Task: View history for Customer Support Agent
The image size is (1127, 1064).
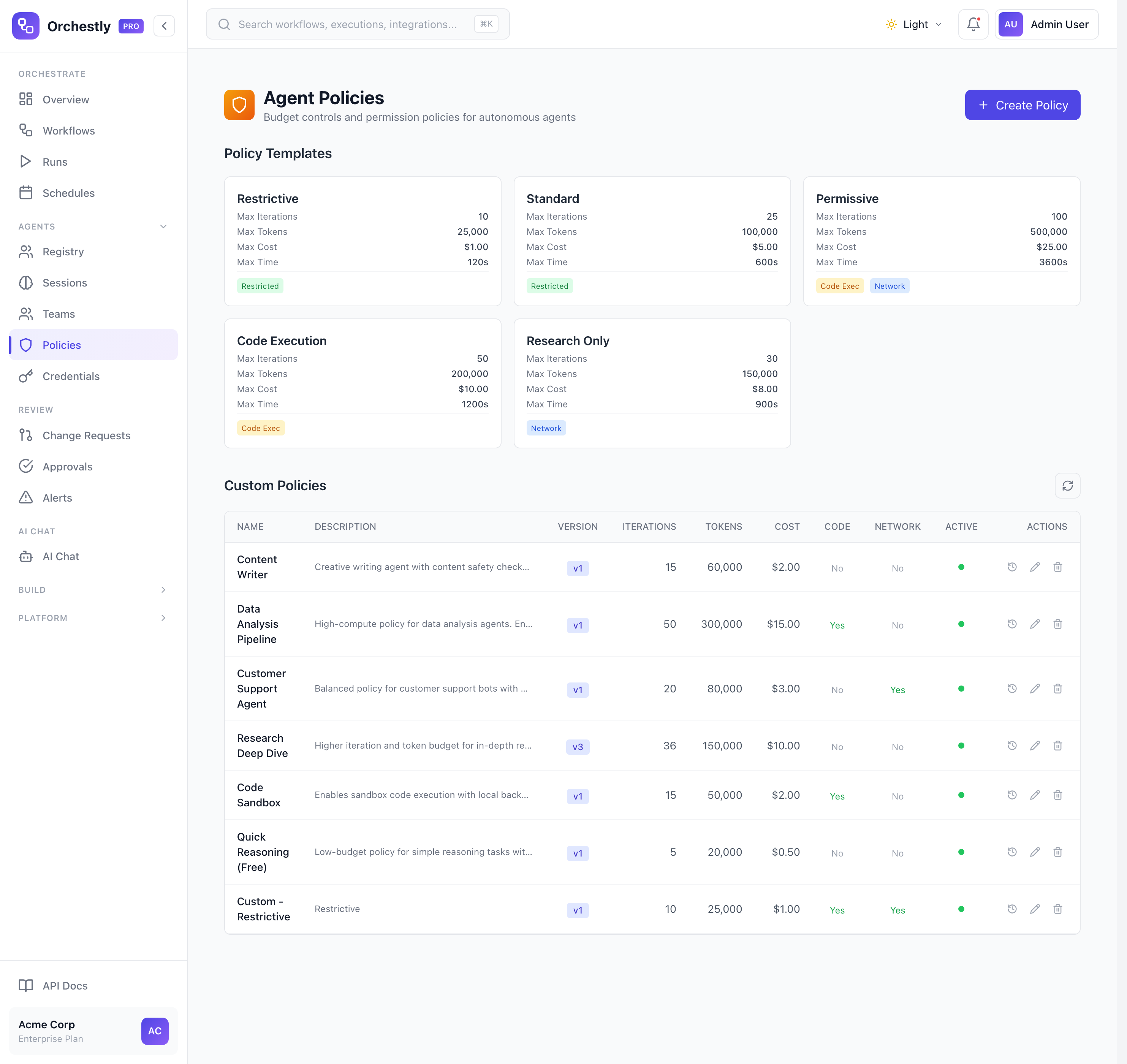Action: (x=1012, y=689)
